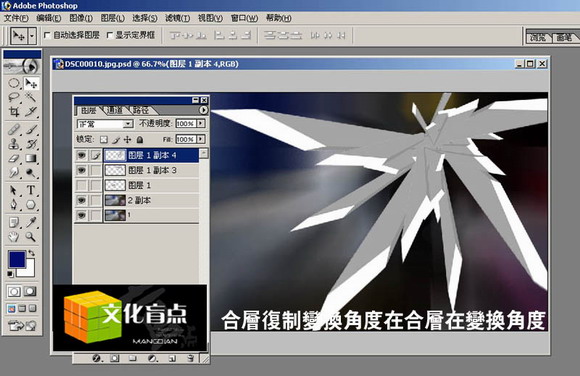
Task: Enable the 显示定界框 checkbox
Action: point(109,35)
